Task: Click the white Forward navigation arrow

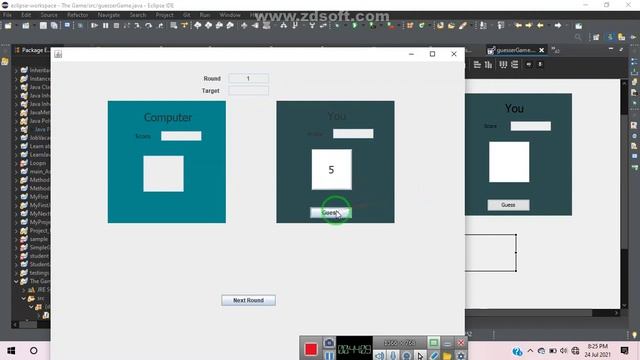Action: click(558, 26)
